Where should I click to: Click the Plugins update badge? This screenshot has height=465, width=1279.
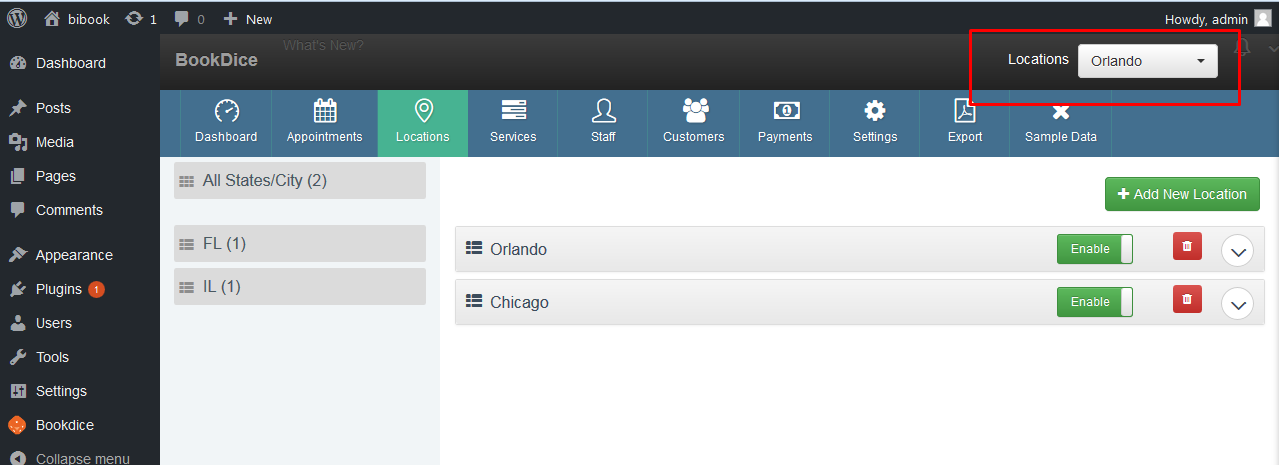point(97,289)
